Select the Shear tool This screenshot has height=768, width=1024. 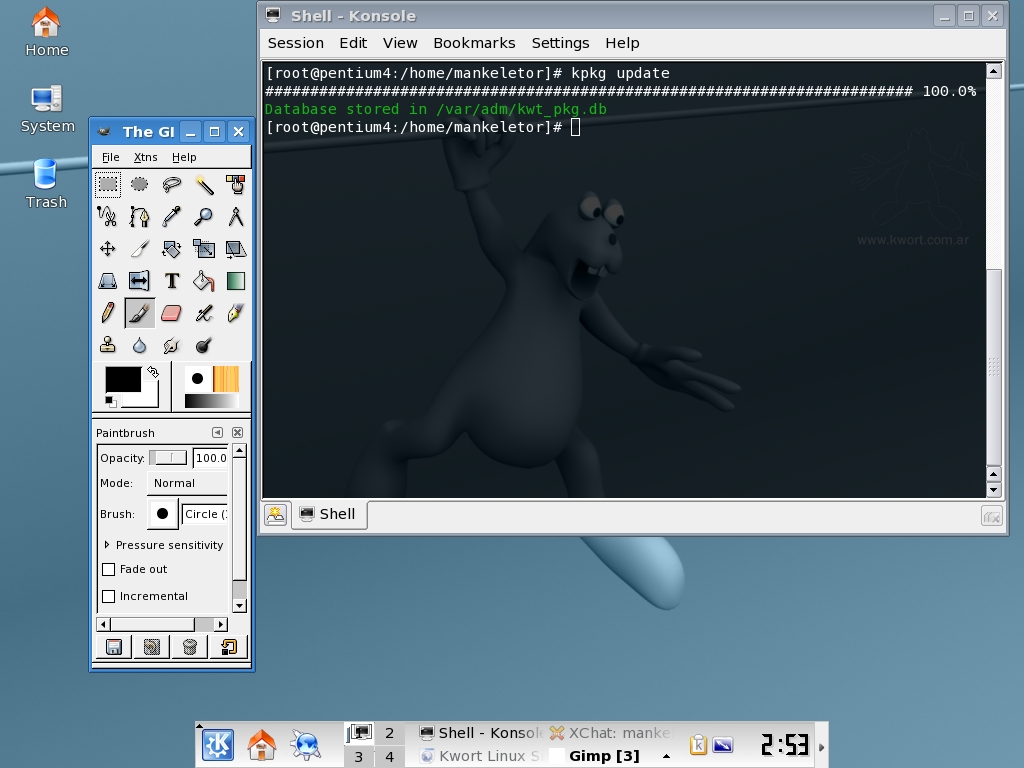pos(235,249)
